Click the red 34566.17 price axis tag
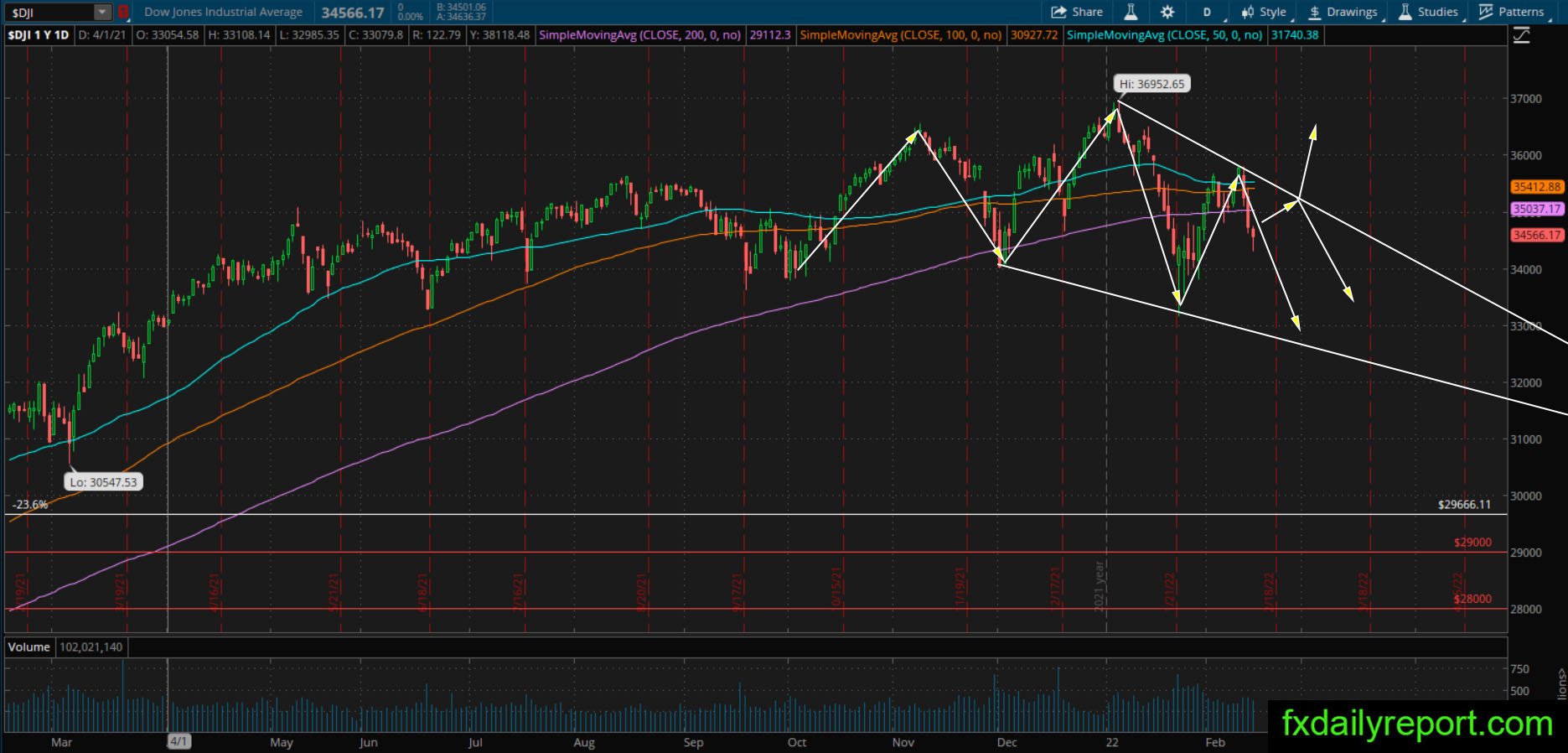 1538,236
